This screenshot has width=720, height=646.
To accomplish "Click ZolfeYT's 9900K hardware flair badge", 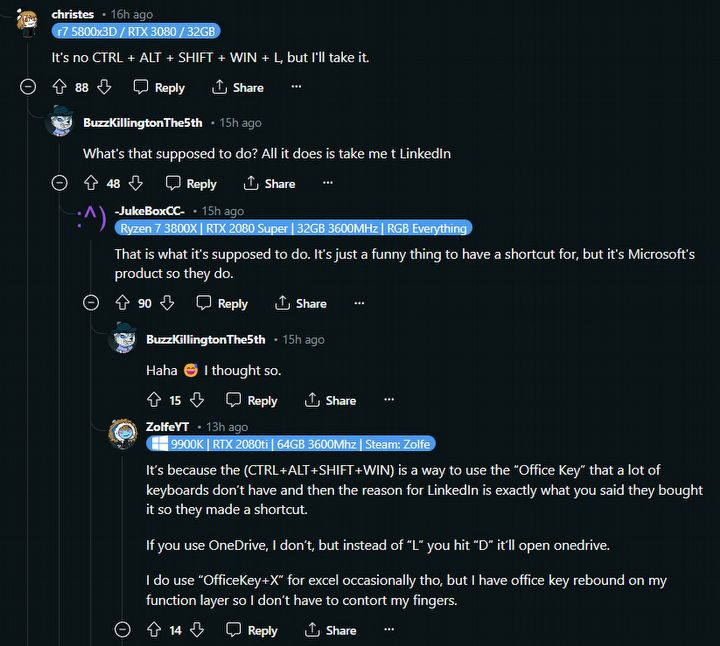I will point(291,444).
